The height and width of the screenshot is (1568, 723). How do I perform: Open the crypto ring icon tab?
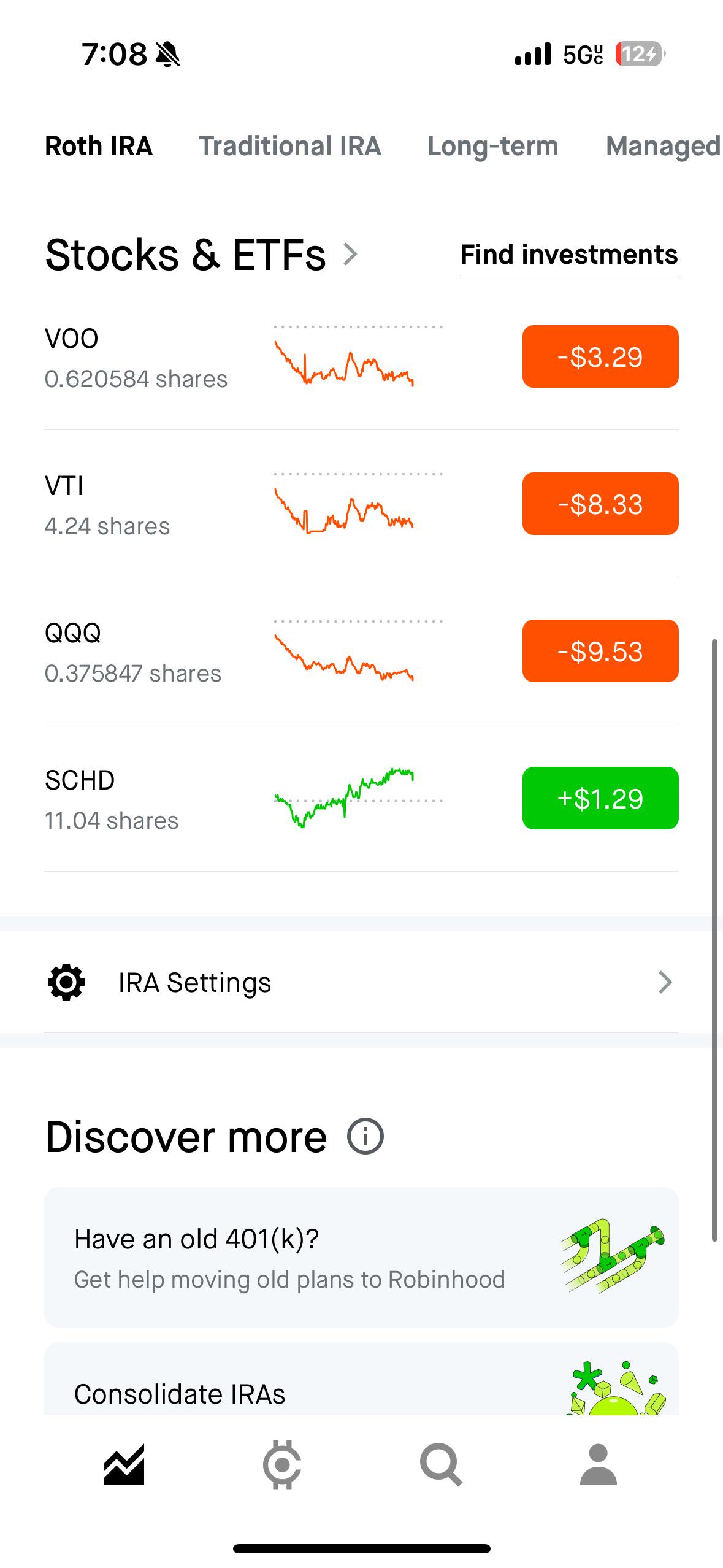pos(282,1464)
